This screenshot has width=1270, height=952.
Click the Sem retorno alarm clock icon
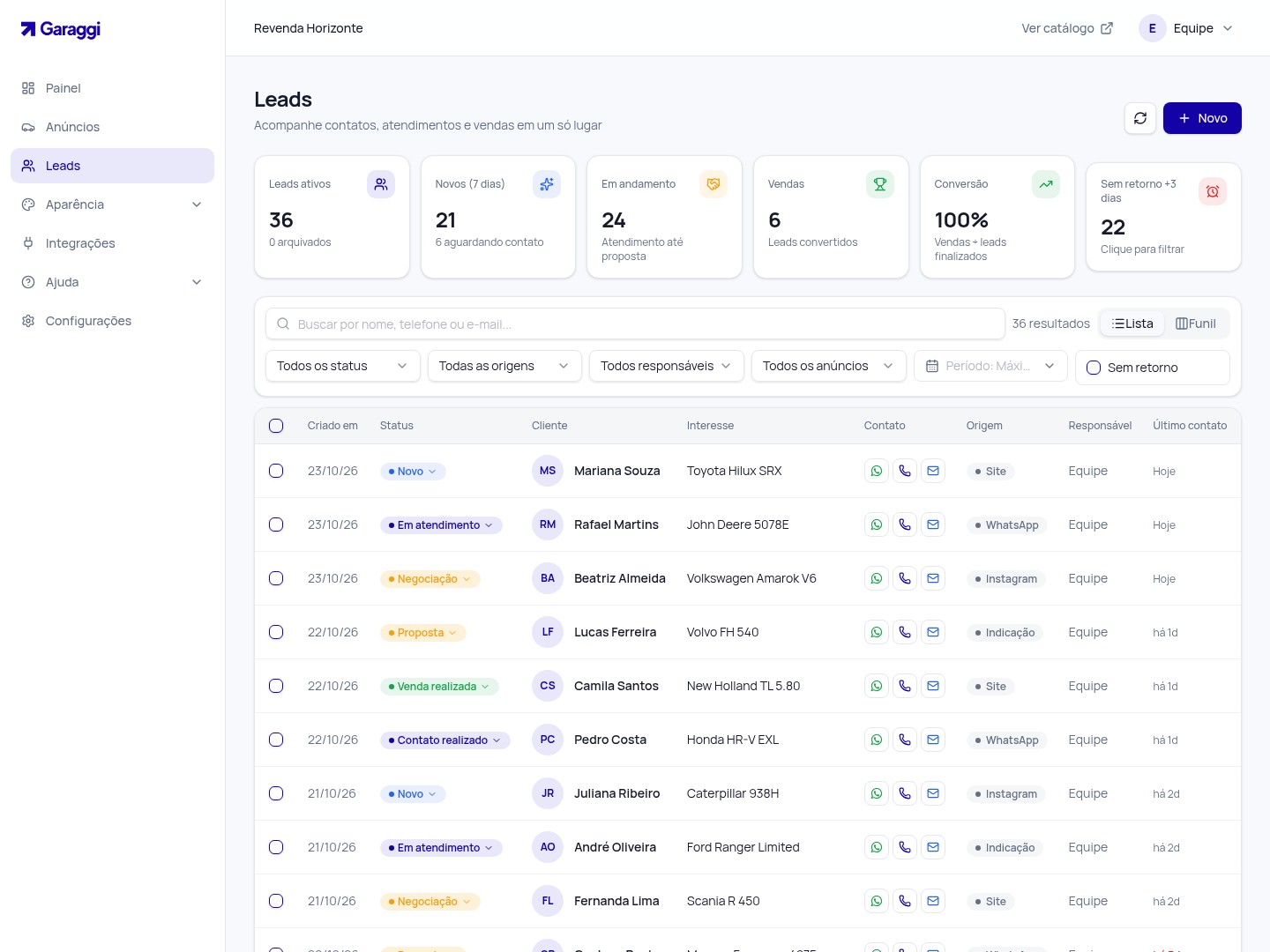click(1213, 191)
